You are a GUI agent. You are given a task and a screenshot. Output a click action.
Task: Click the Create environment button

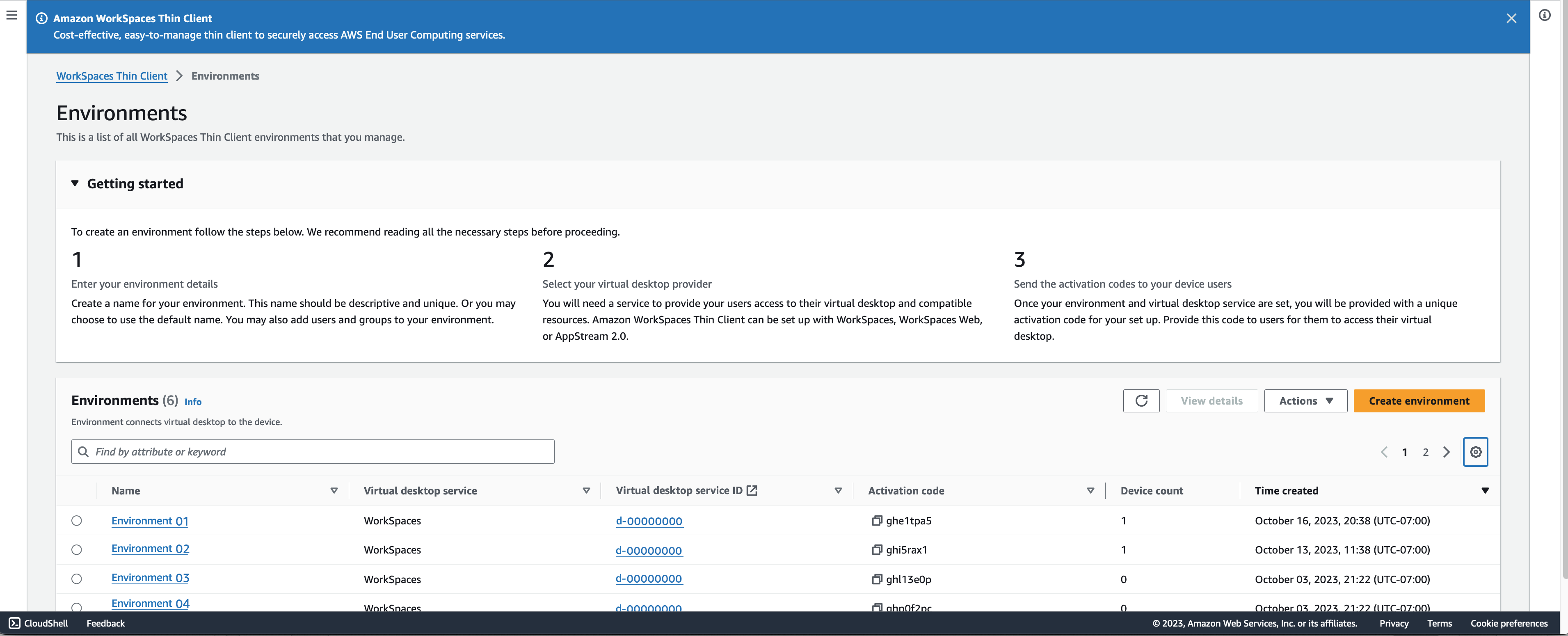[x=1419, y=400]
